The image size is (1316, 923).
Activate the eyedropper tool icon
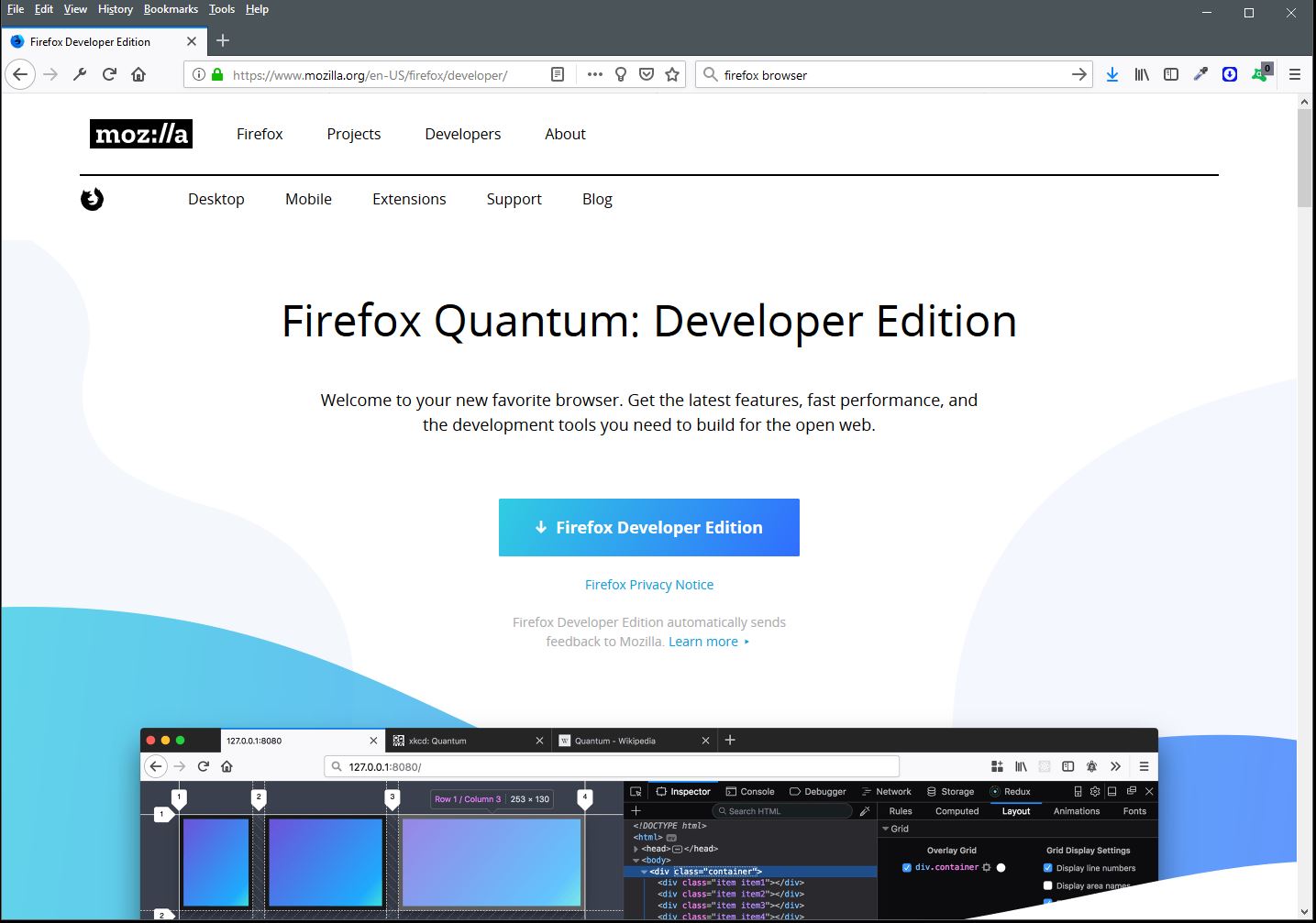click(1200, 75)
